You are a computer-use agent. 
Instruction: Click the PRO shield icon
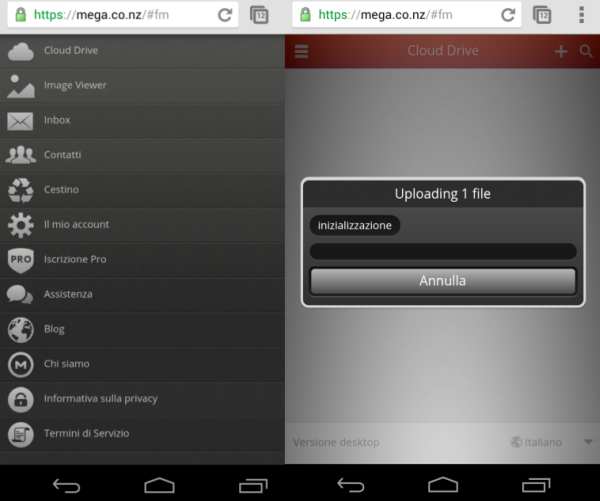click(21, 260)
